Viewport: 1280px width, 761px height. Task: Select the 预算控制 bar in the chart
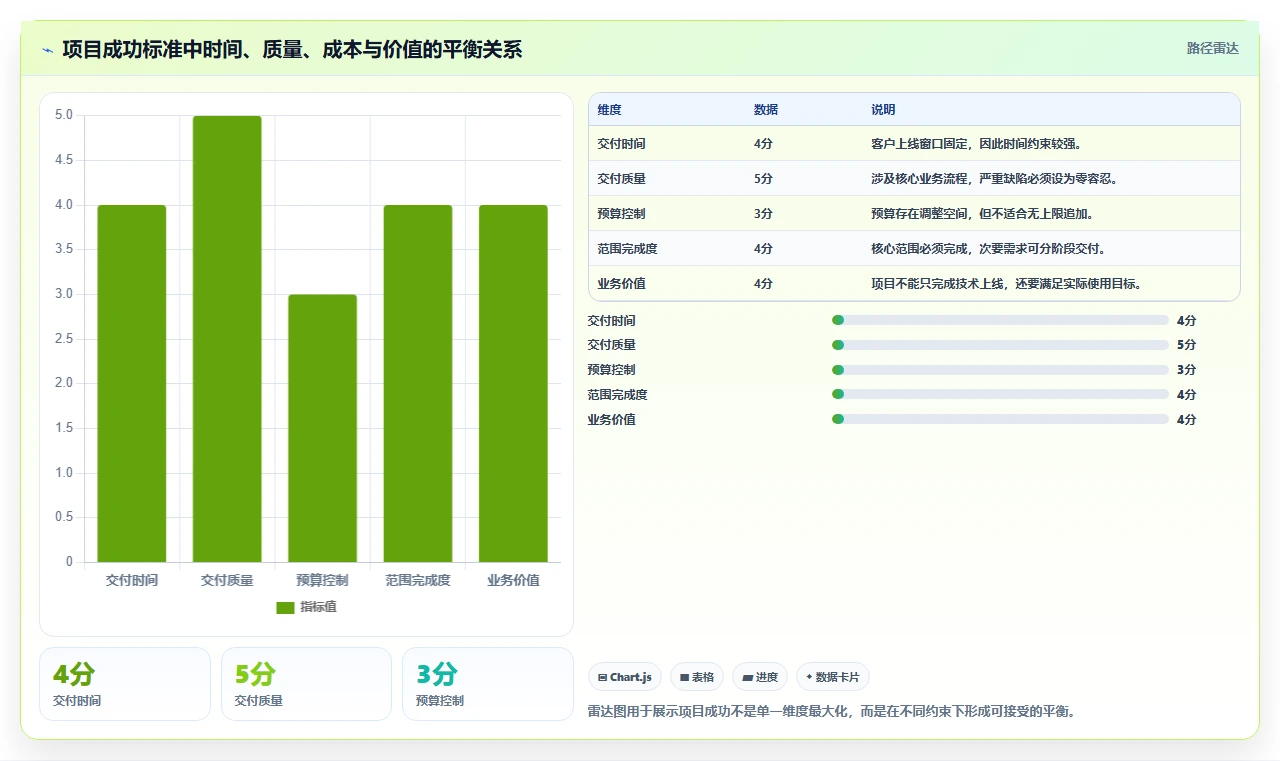click(322, 428)
